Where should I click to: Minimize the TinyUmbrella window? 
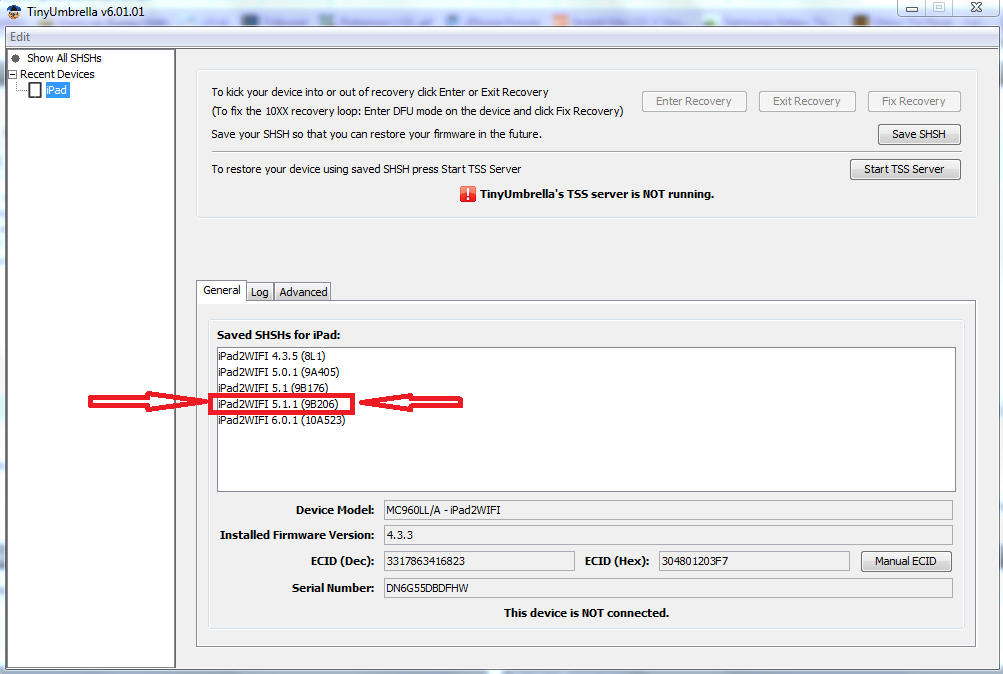pos(912,8)
